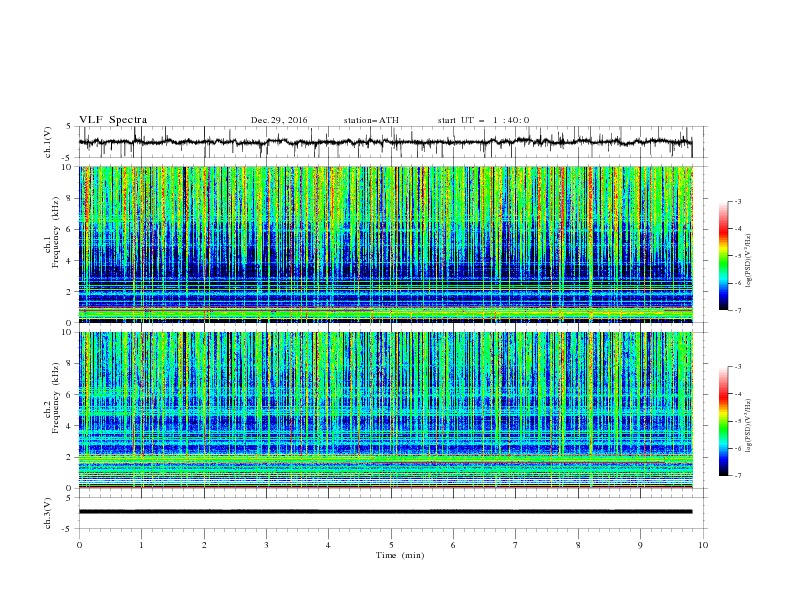Viewport: 792px width, 612px height.
Task: Click the ch.3 voltage black trace
Action: click(x=385, y=512)
